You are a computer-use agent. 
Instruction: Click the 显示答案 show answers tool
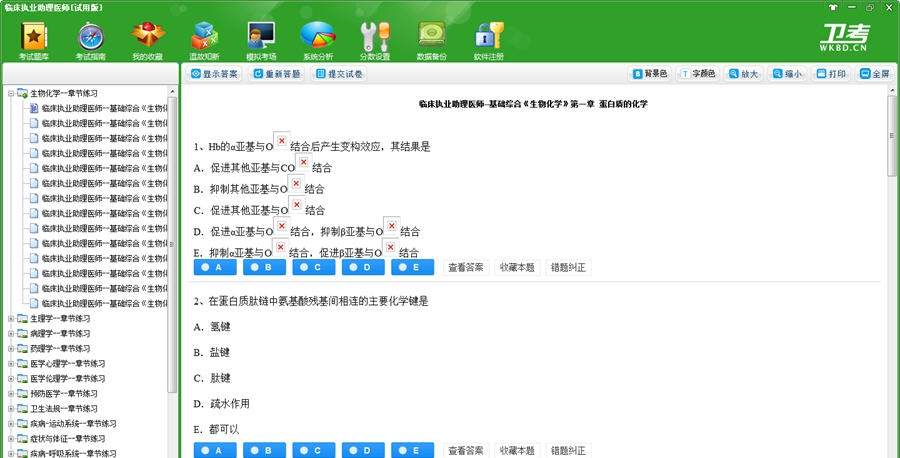click(214, 74)
